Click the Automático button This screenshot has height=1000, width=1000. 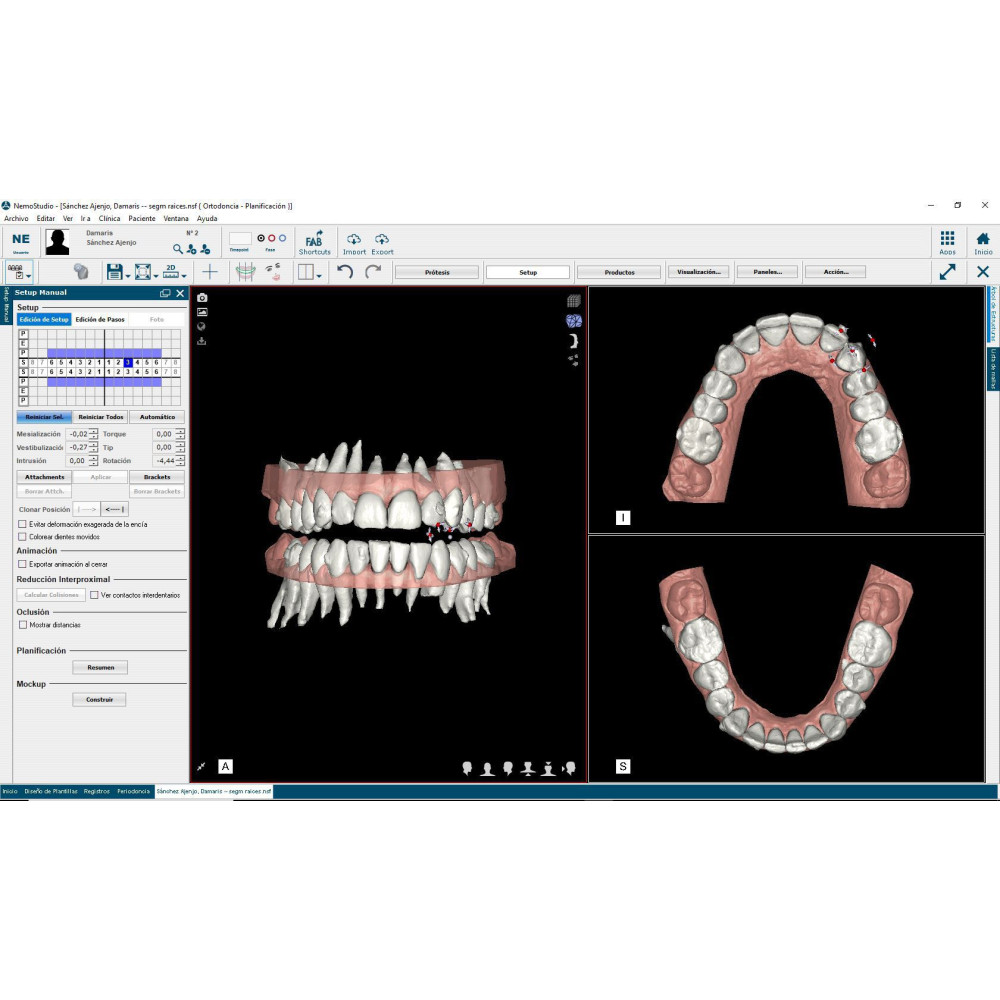pos(157,417)
